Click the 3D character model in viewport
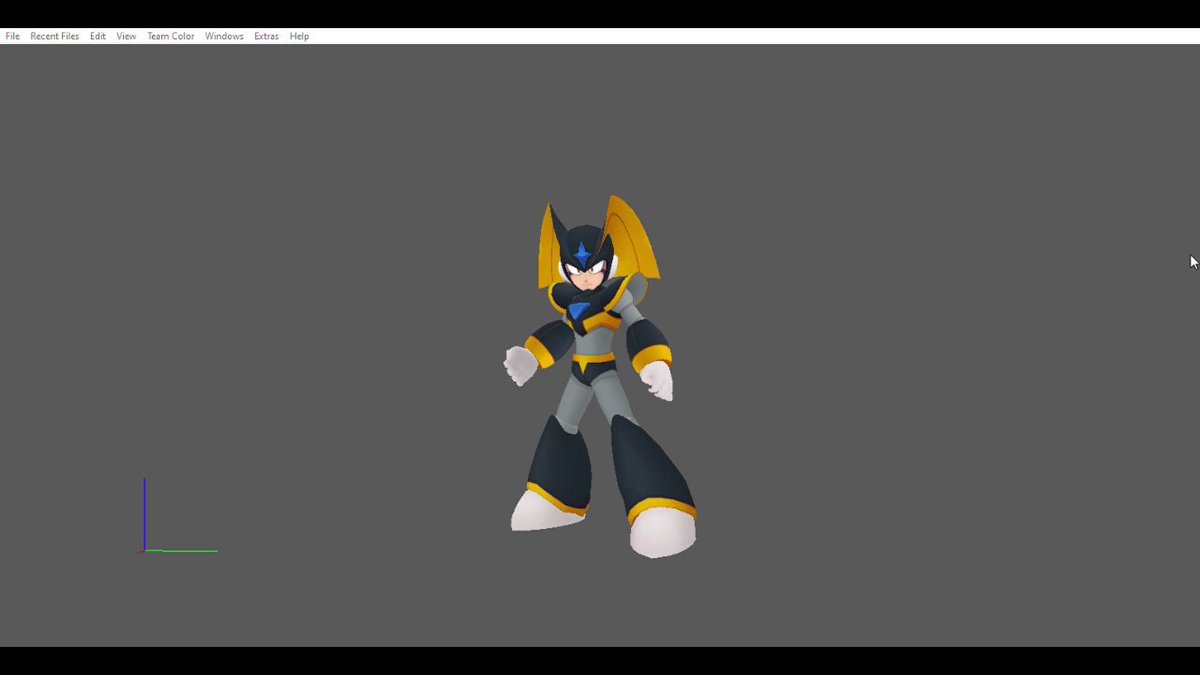The width and height of the screenshot is (1200, 675). pos(600,375)
